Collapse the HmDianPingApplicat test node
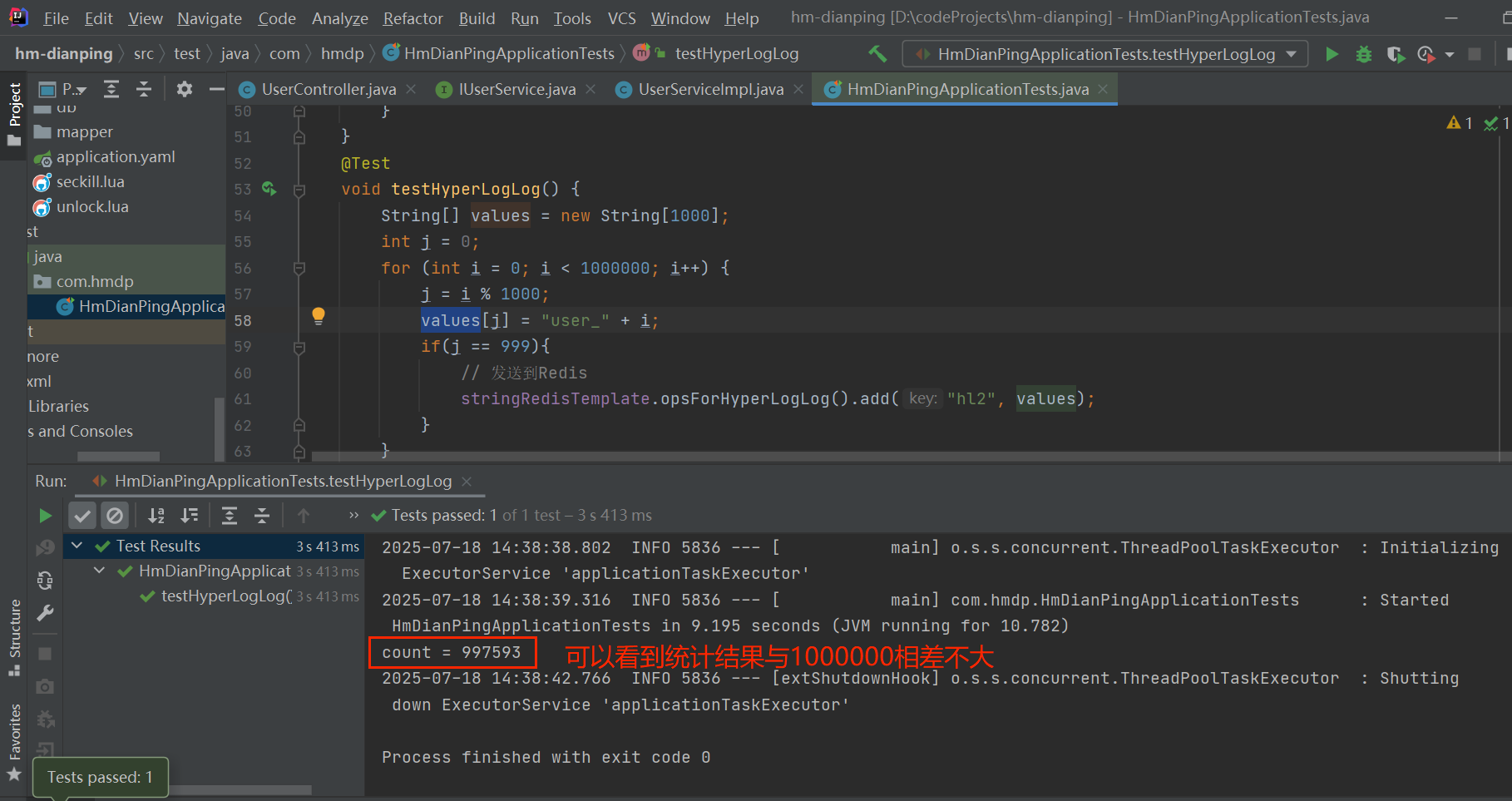 click(100, 571)
